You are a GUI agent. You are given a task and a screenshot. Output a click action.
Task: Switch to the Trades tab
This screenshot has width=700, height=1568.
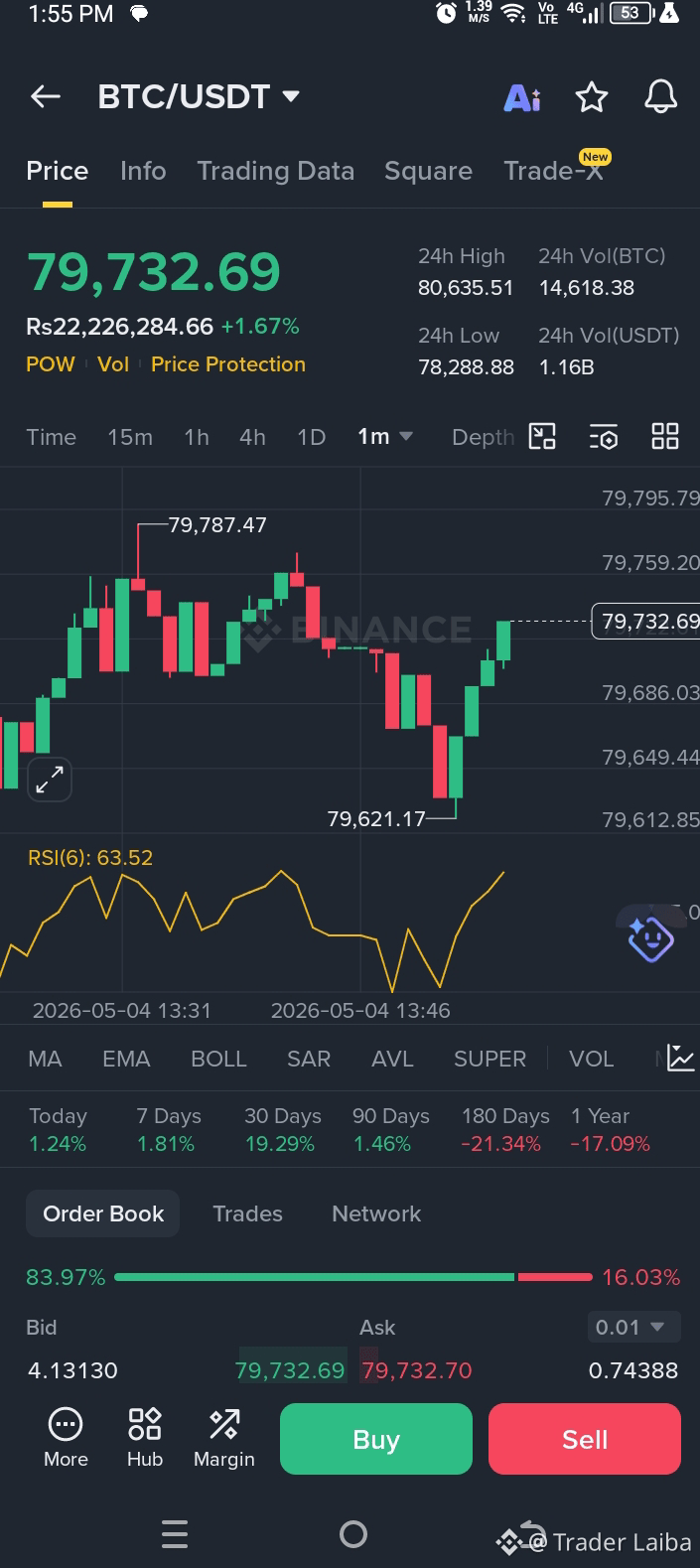(x=247, y=1213)
